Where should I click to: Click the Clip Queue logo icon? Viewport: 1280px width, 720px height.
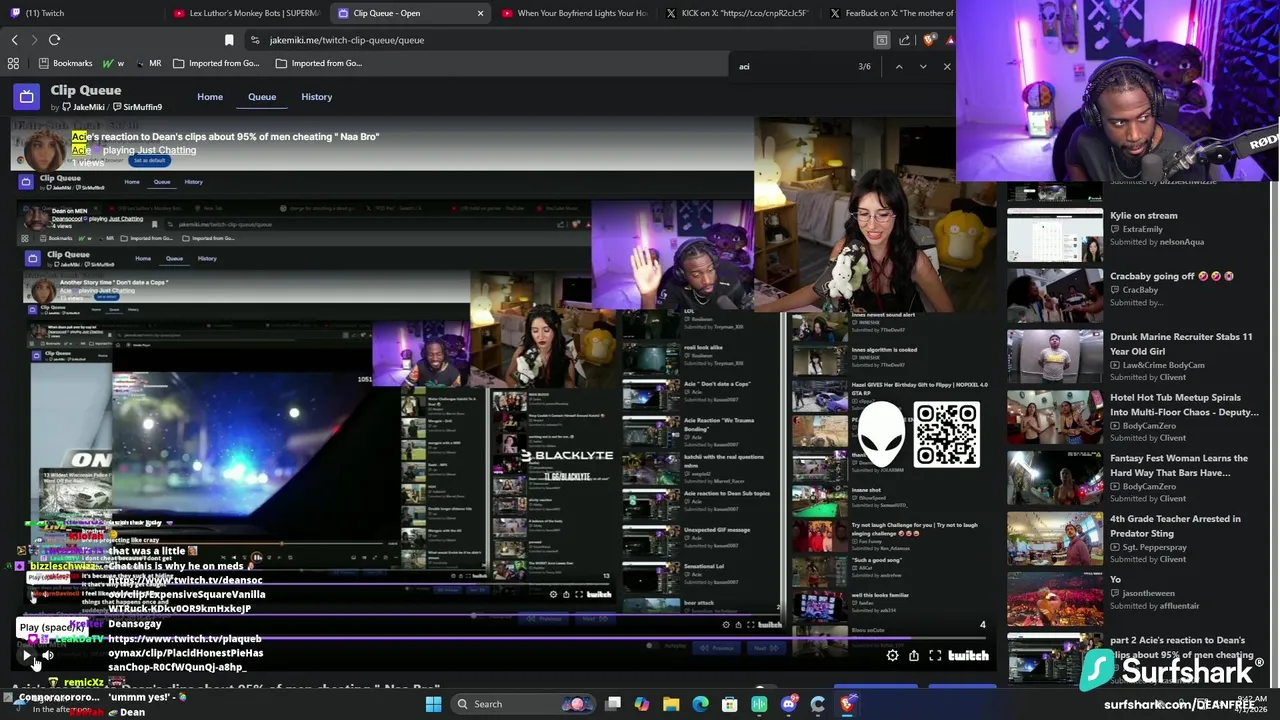26,97
